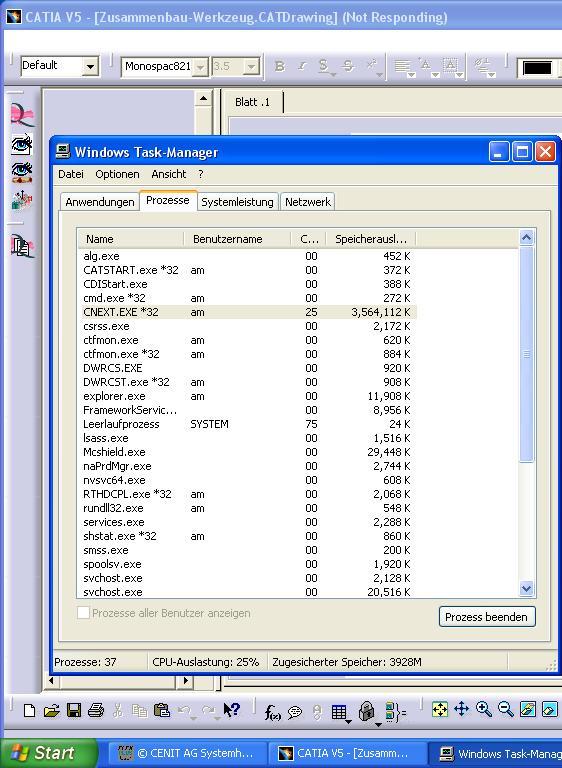The height and width of the screenshot is (768, 562).
Task: Open the Formula f(x) tool
Action: tap(272, 712)
